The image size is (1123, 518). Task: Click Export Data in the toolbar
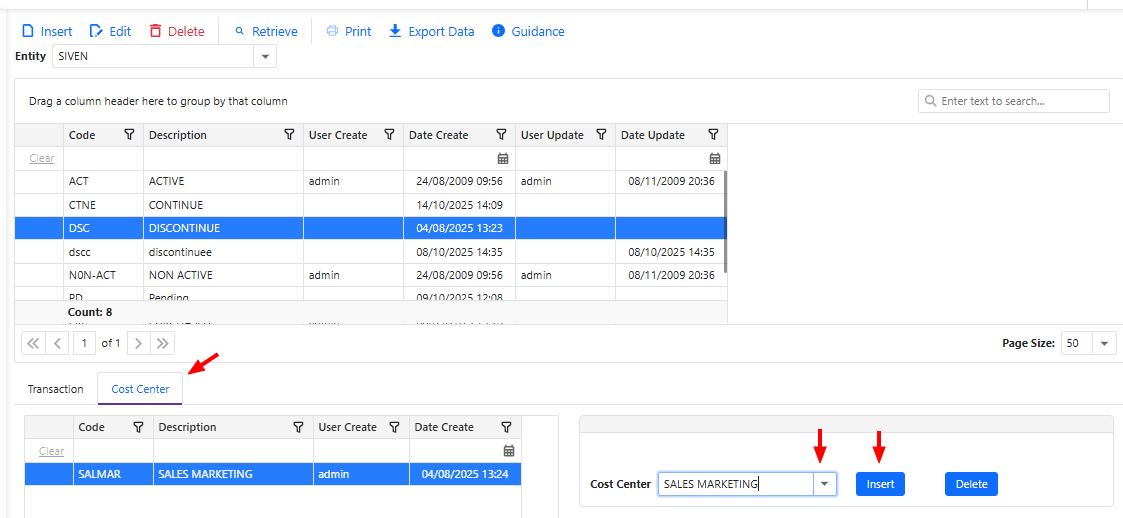pos(431,32)
